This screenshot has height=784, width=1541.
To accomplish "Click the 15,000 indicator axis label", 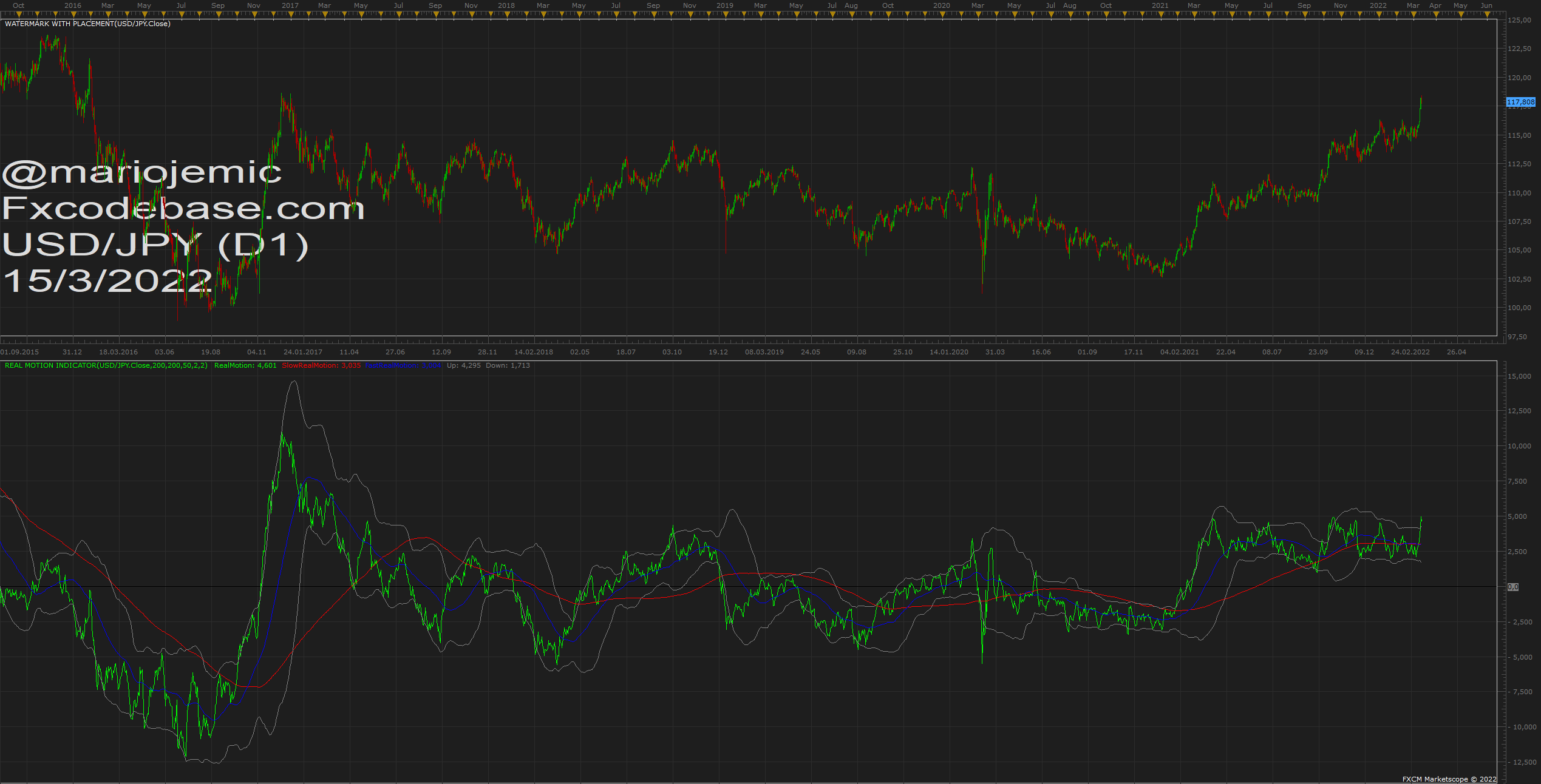I will (1519, 376).
